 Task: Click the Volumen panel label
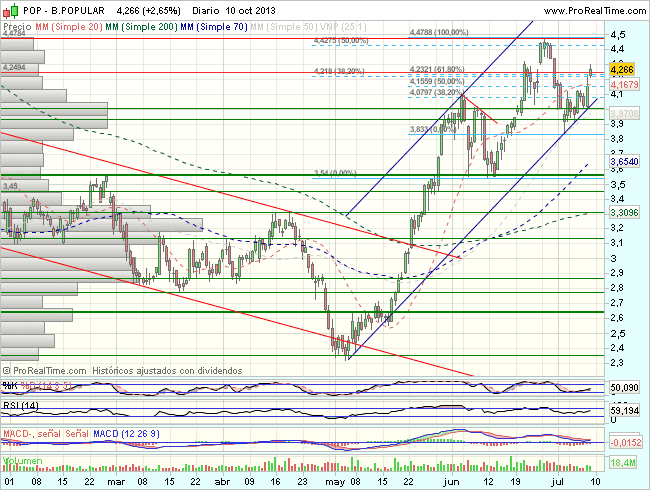22,460
